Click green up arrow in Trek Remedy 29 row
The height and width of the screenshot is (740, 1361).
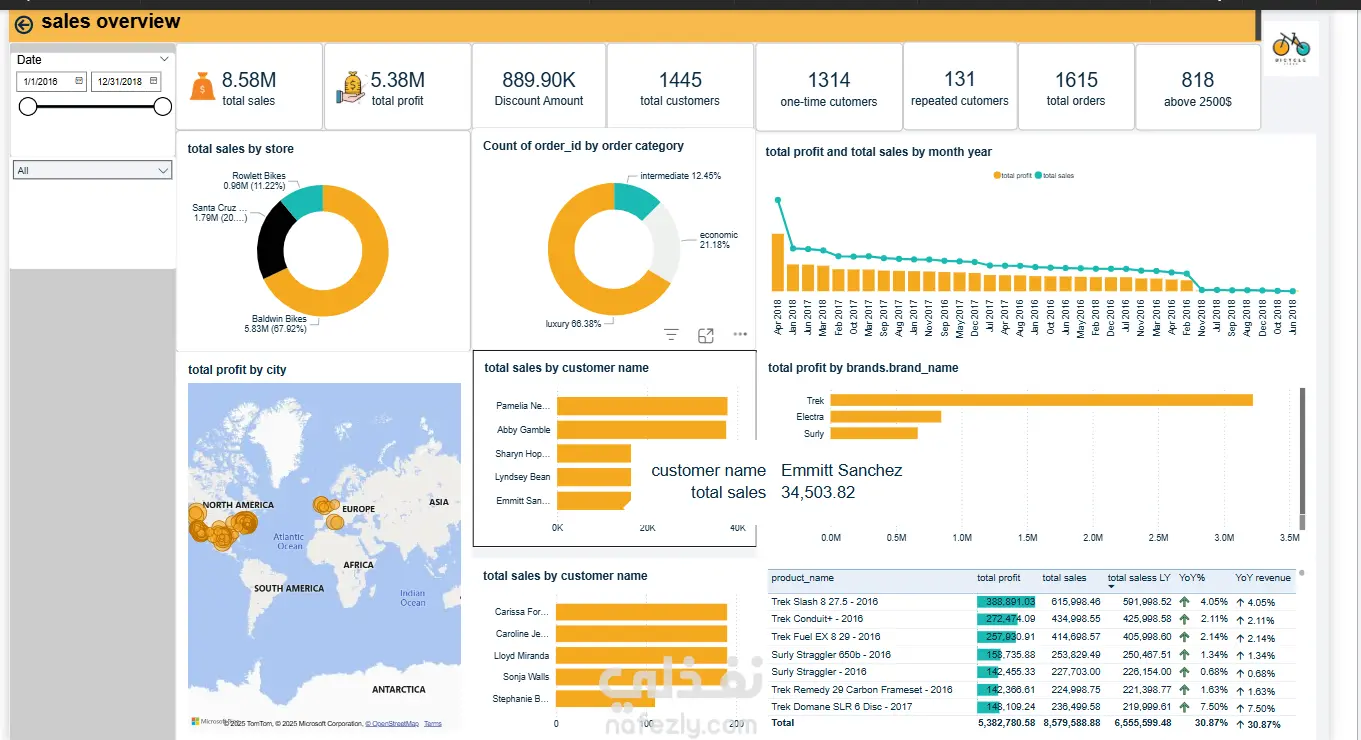(1184, 690)
